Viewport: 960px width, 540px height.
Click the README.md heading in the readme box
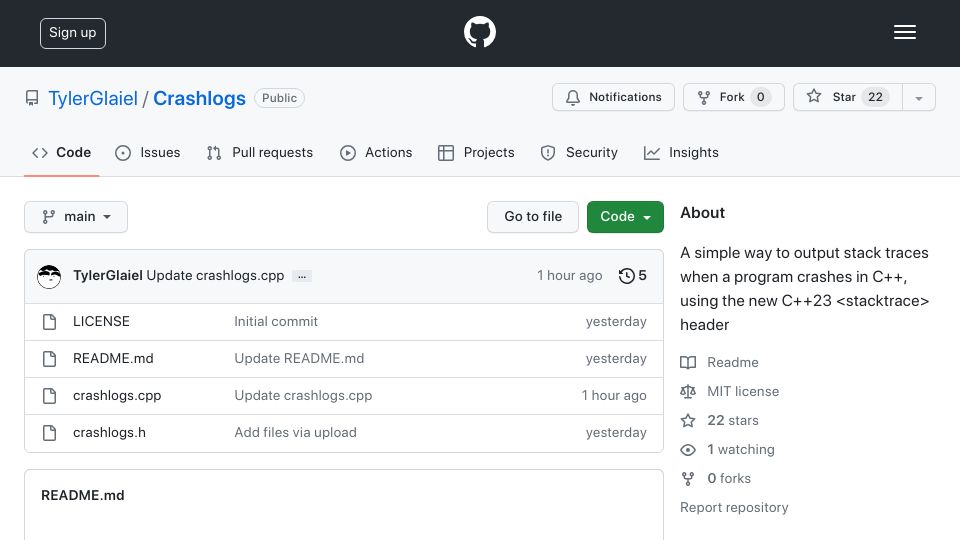click(x=83, y=495)
